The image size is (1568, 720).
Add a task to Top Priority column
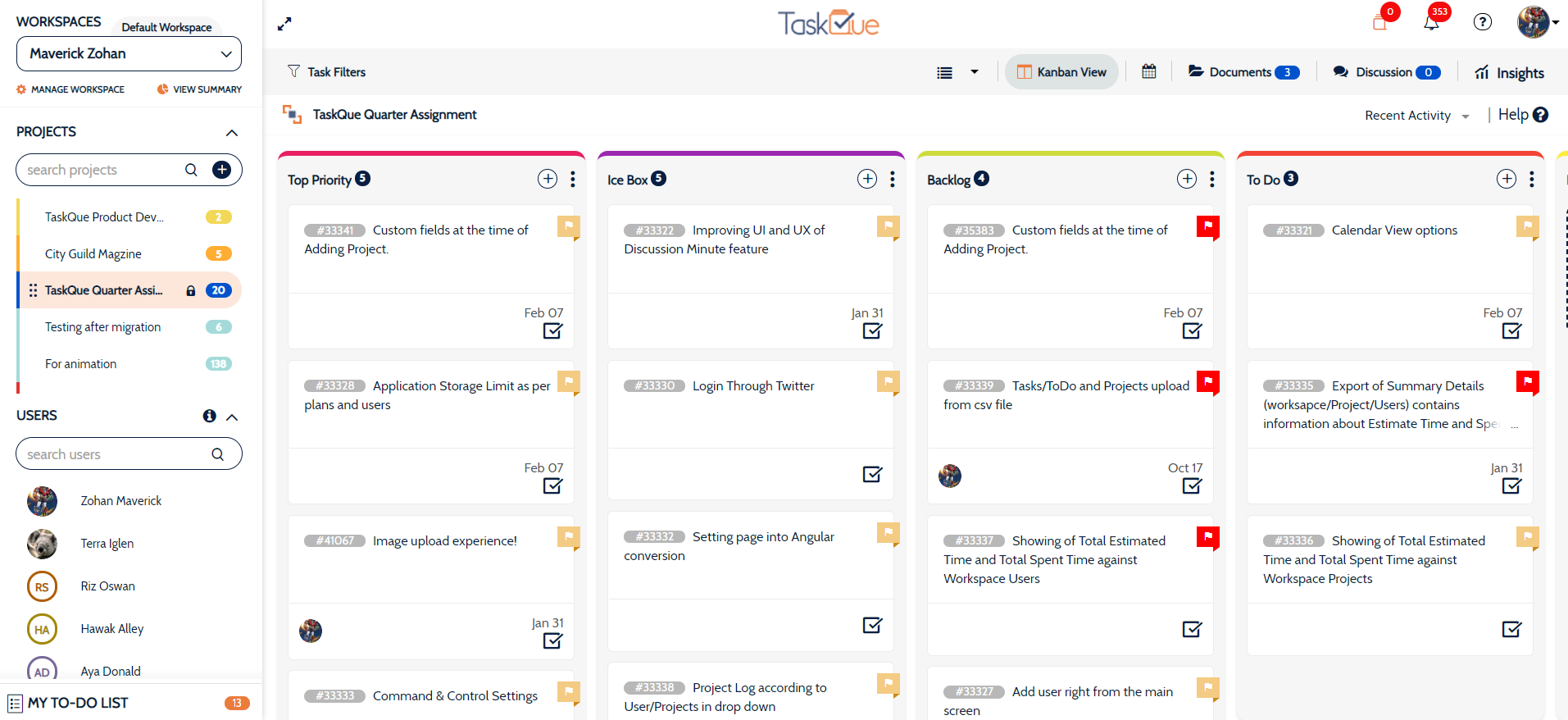[x=548, y=179]
